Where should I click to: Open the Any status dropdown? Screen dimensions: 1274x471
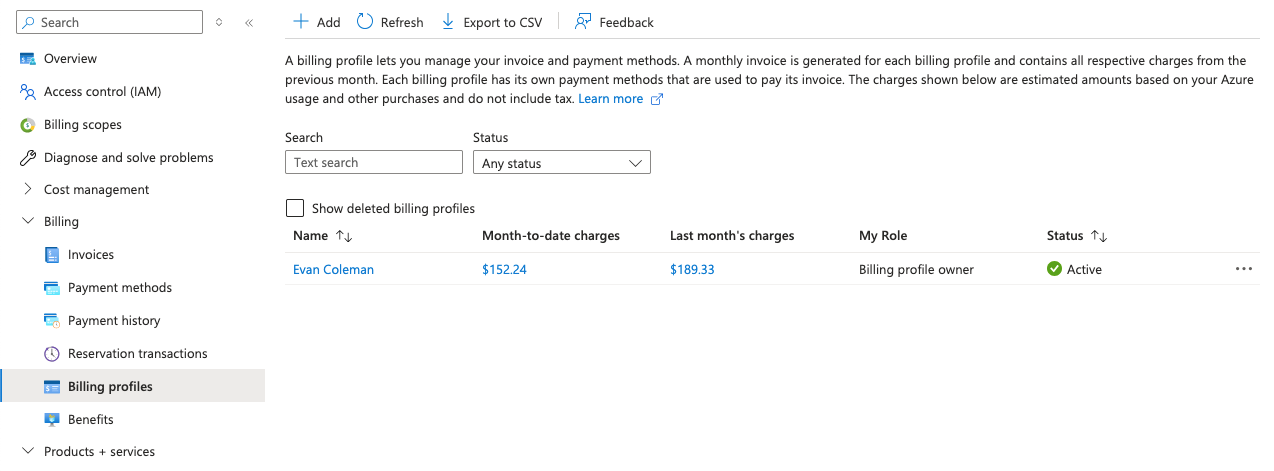(x=561, y=163)
